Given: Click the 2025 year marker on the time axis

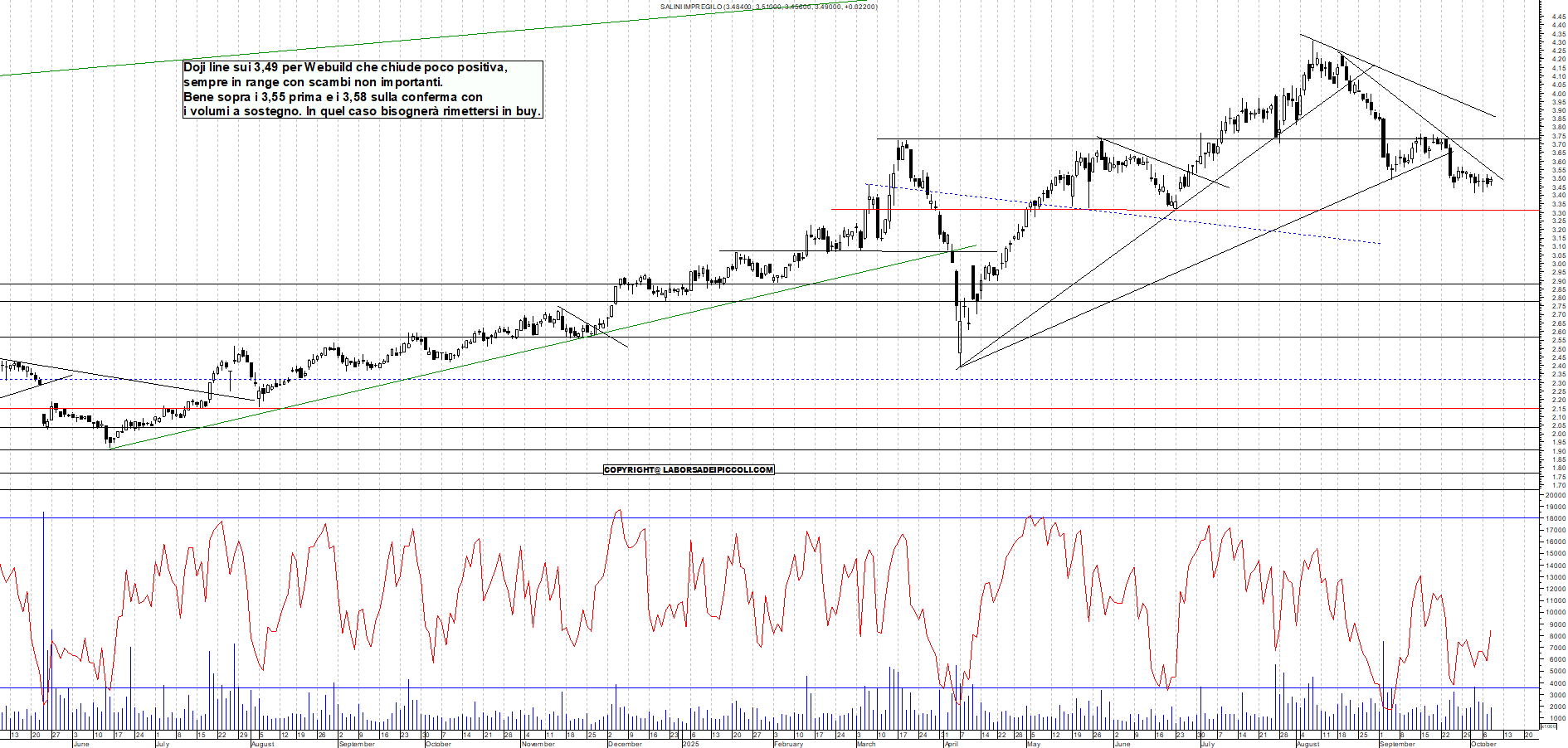Looking at the screenshot, I should (x=690, y=744).
